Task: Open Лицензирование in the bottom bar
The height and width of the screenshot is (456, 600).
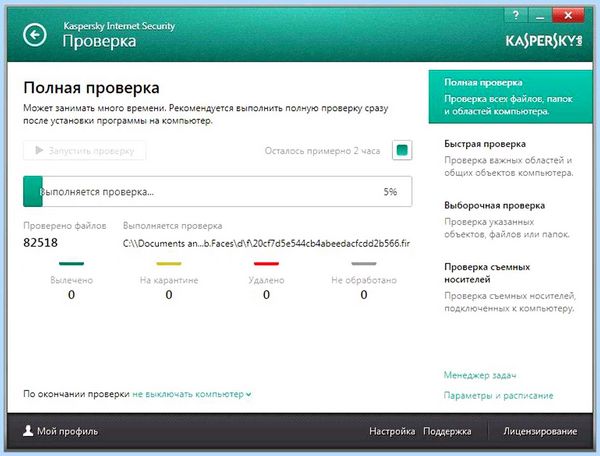Action: pos(540,431)
